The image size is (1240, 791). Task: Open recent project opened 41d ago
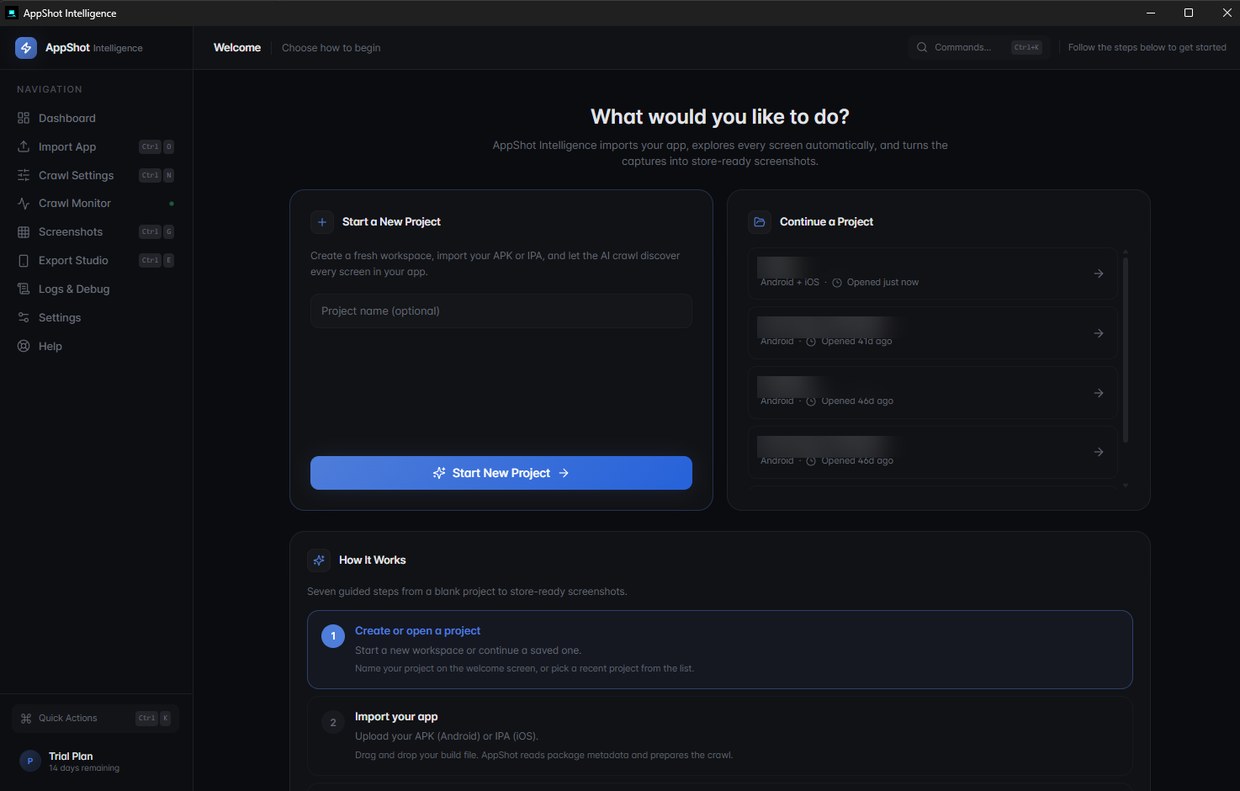coord(933,333)
